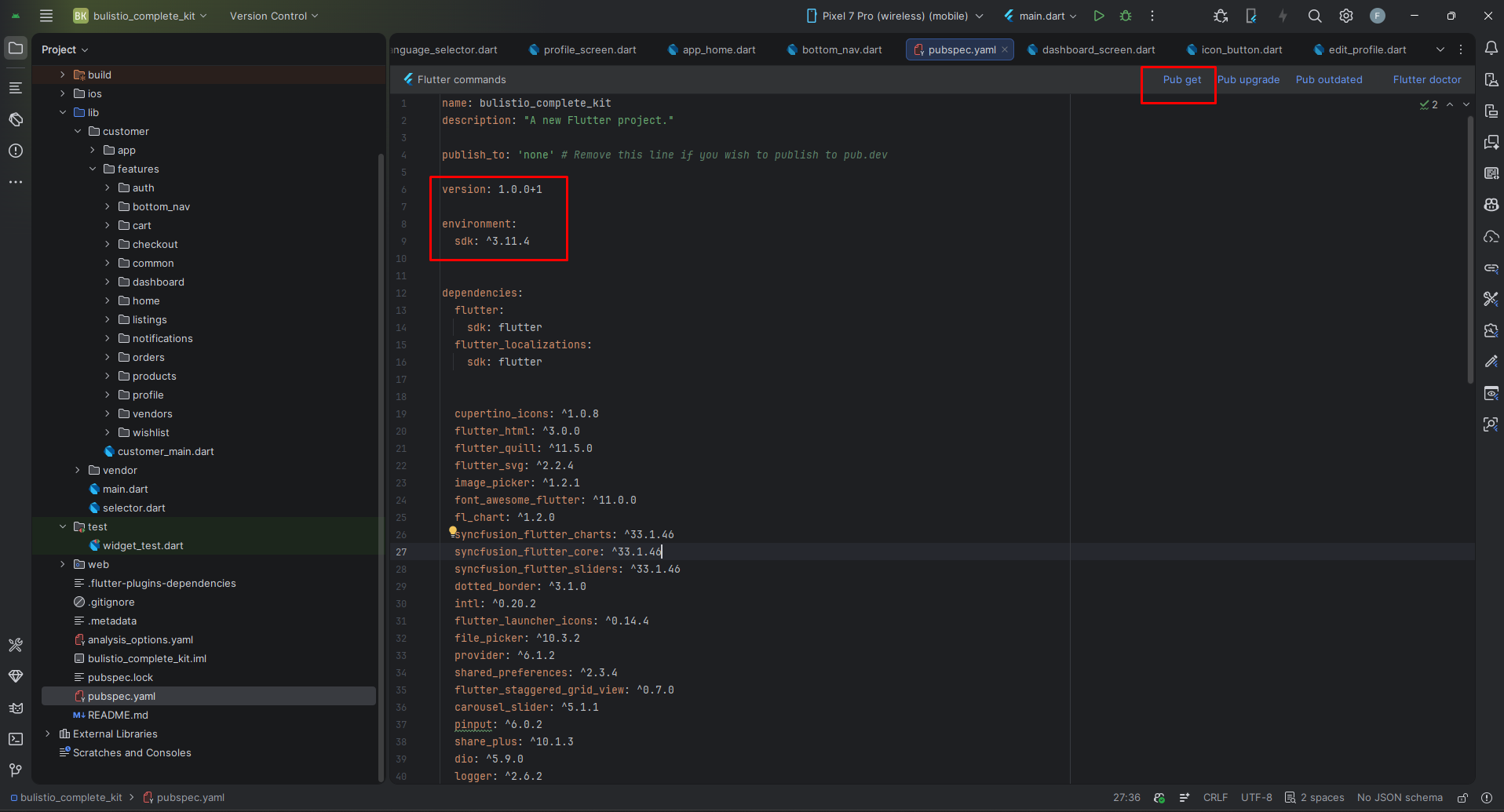Open the No JSON schema selector
The image size is (1504, 812).
(1400, 798)
